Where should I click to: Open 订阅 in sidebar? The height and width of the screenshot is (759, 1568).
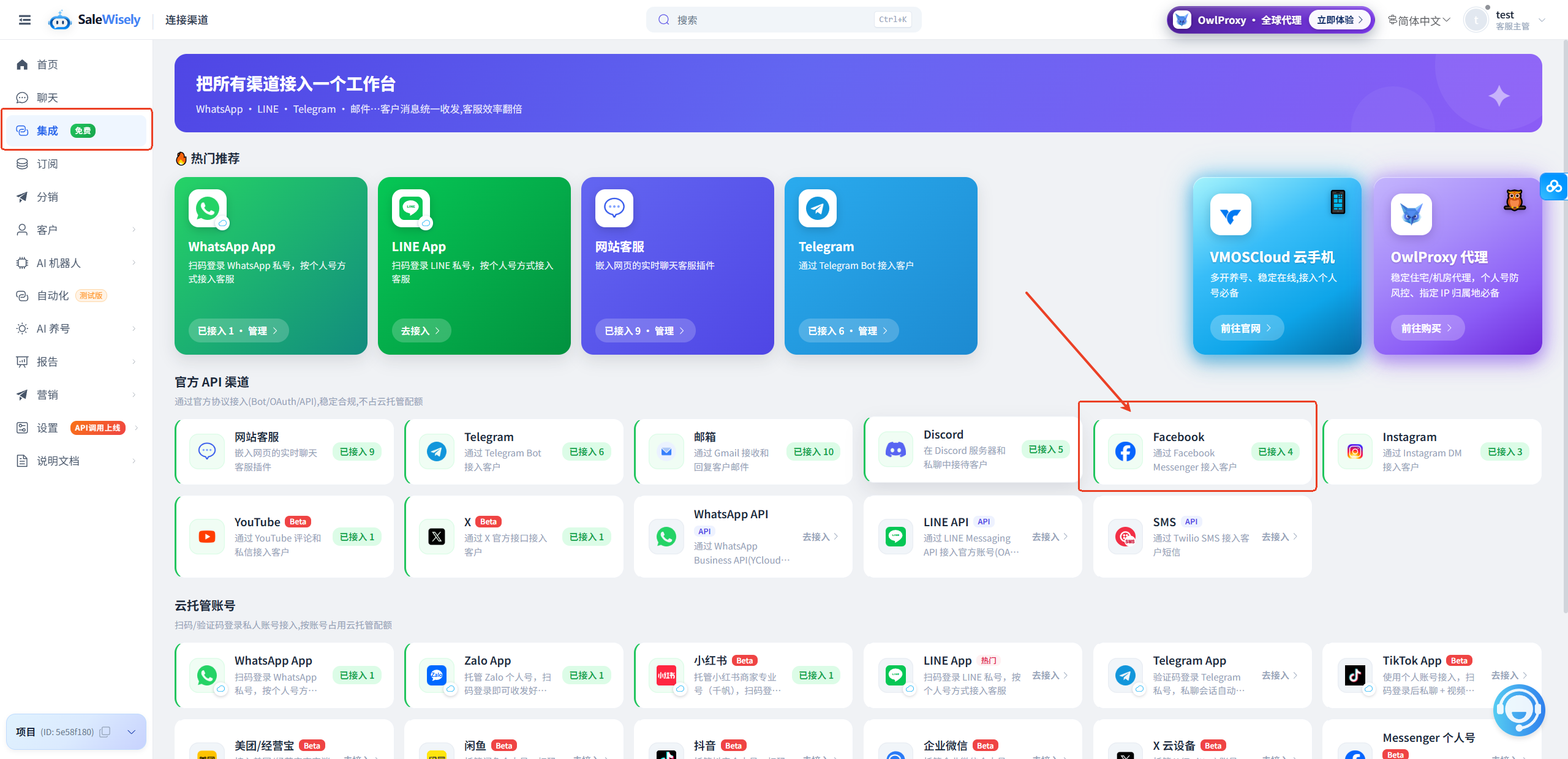coord(76,164)
